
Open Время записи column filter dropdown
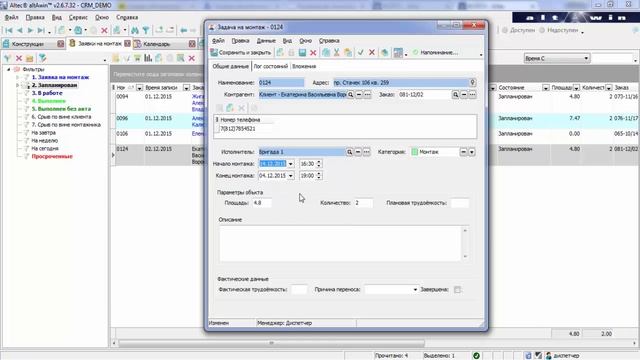186,88
